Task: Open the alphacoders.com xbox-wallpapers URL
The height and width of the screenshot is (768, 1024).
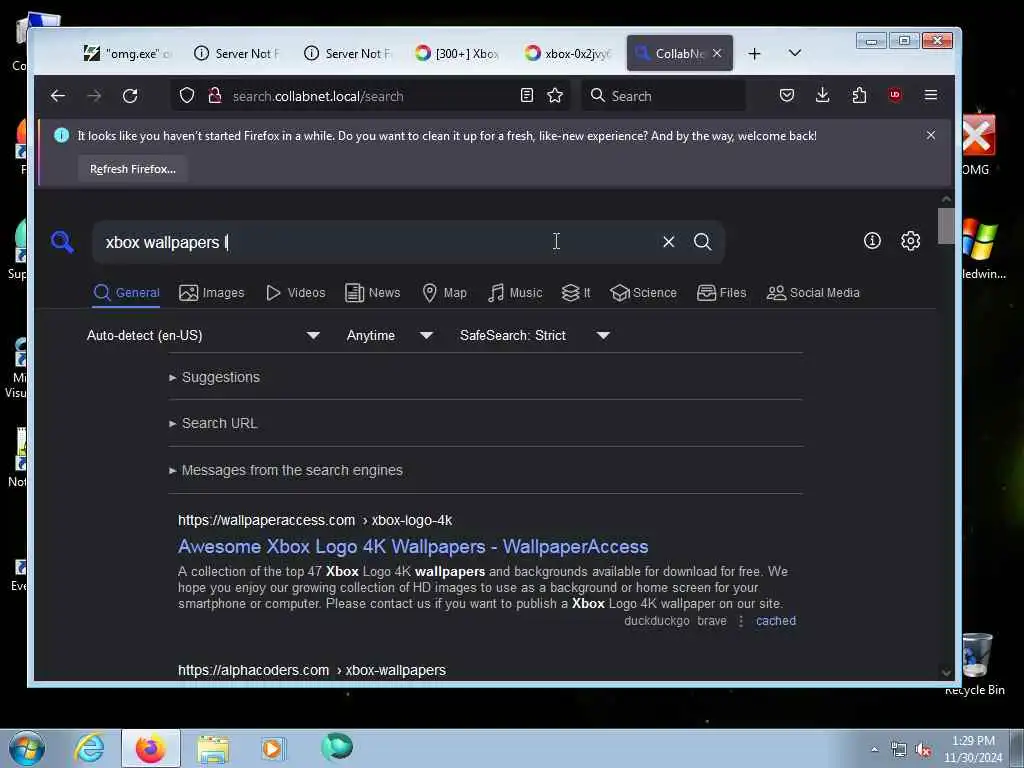Action: [x=312, y=671]
